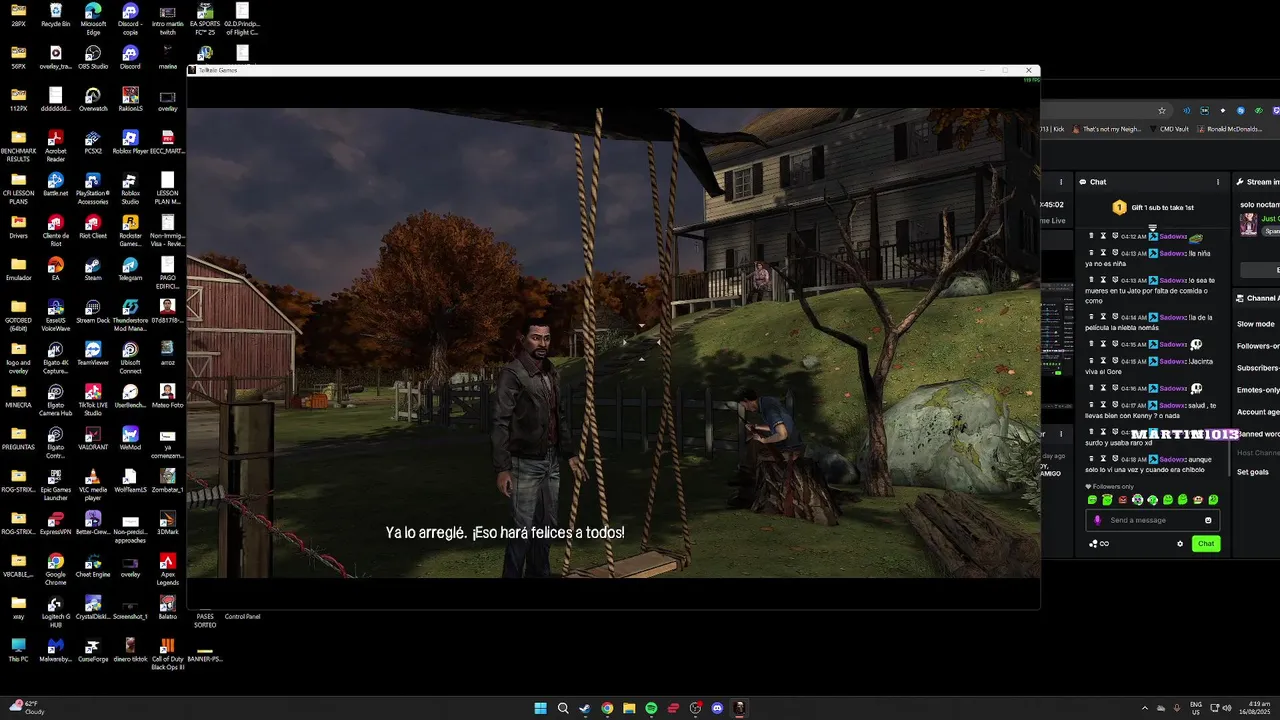The height and width of the screenshot is (720, 1280).
Task: Bookmark this page star in Chrome
Action: (x=1161, y=111)
